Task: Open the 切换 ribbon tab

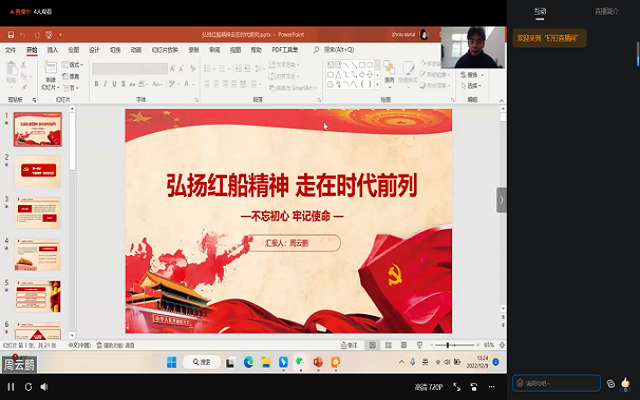Action: pyautogui.click(x=115, y=50)
